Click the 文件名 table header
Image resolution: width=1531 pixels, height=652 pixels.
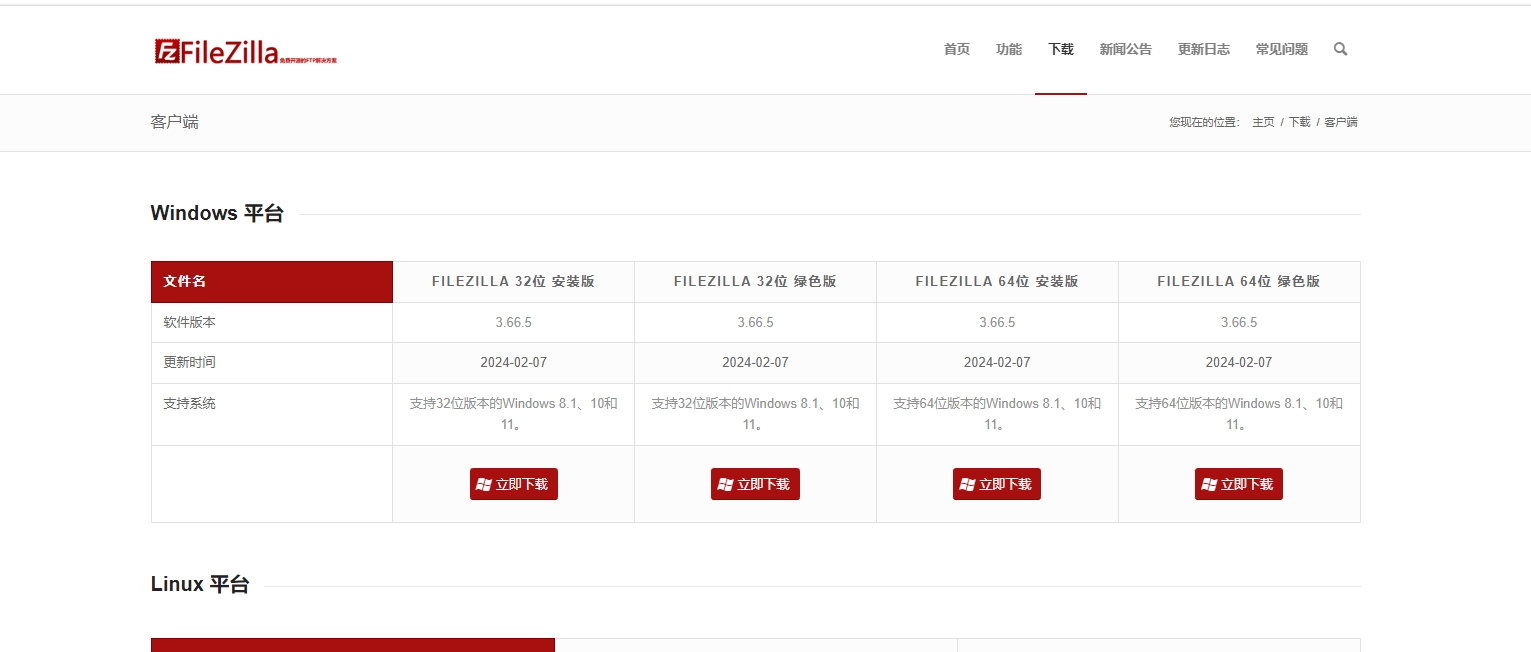coord(272,282)
